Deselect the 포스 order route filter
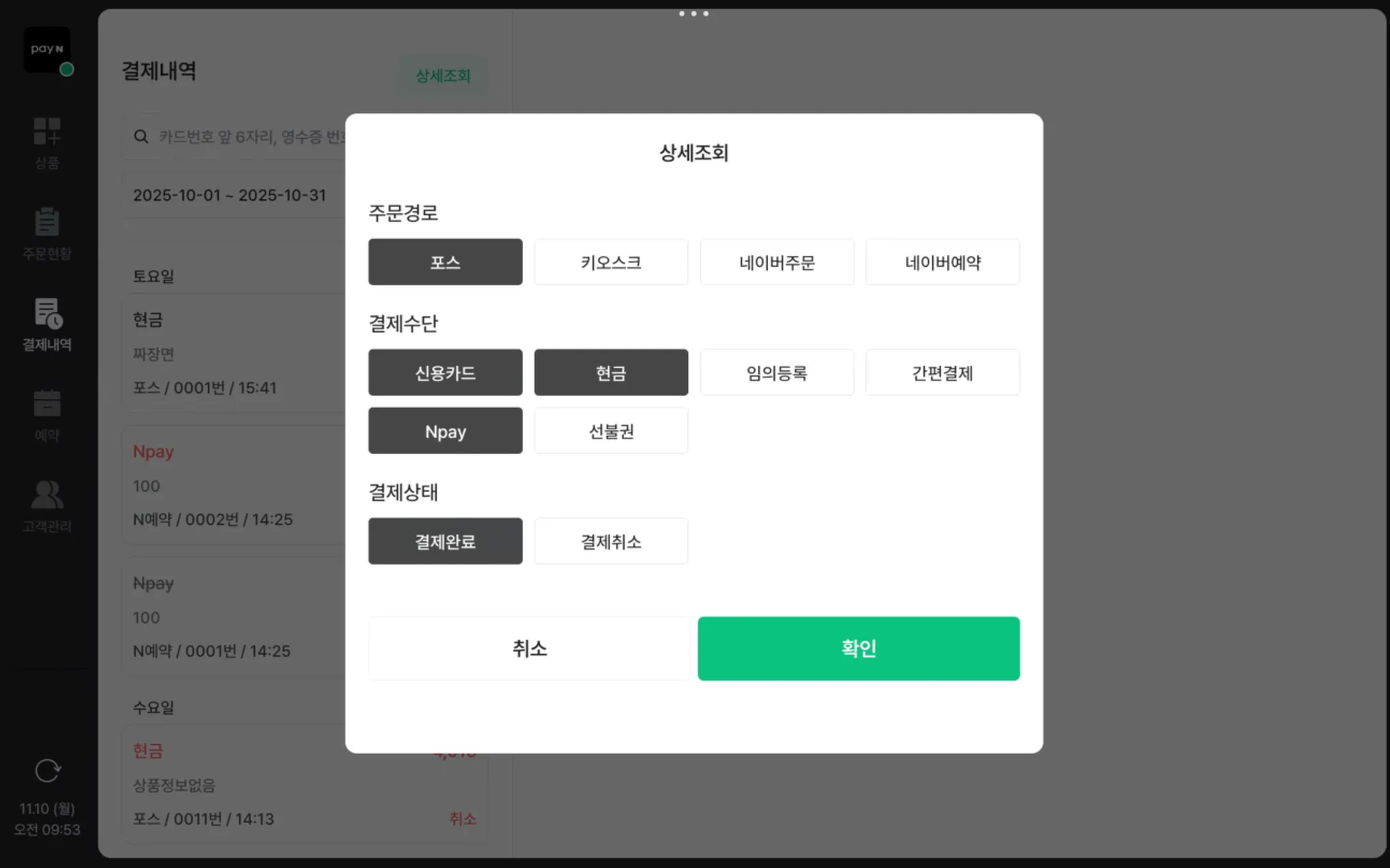This screenshot has width=1390, height=868. pyautogui.click(x=445, y=262)
